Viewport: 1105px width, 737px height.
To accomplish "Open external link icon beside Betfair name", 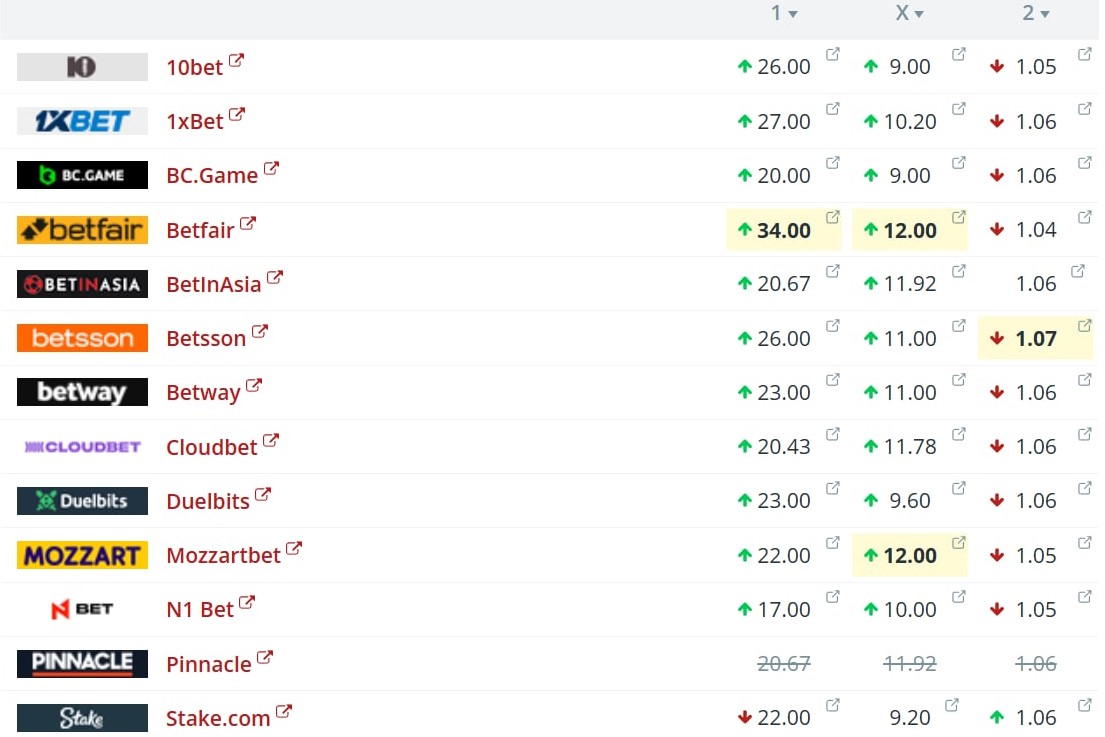I will pyautogui.click(x=248, y=224).
